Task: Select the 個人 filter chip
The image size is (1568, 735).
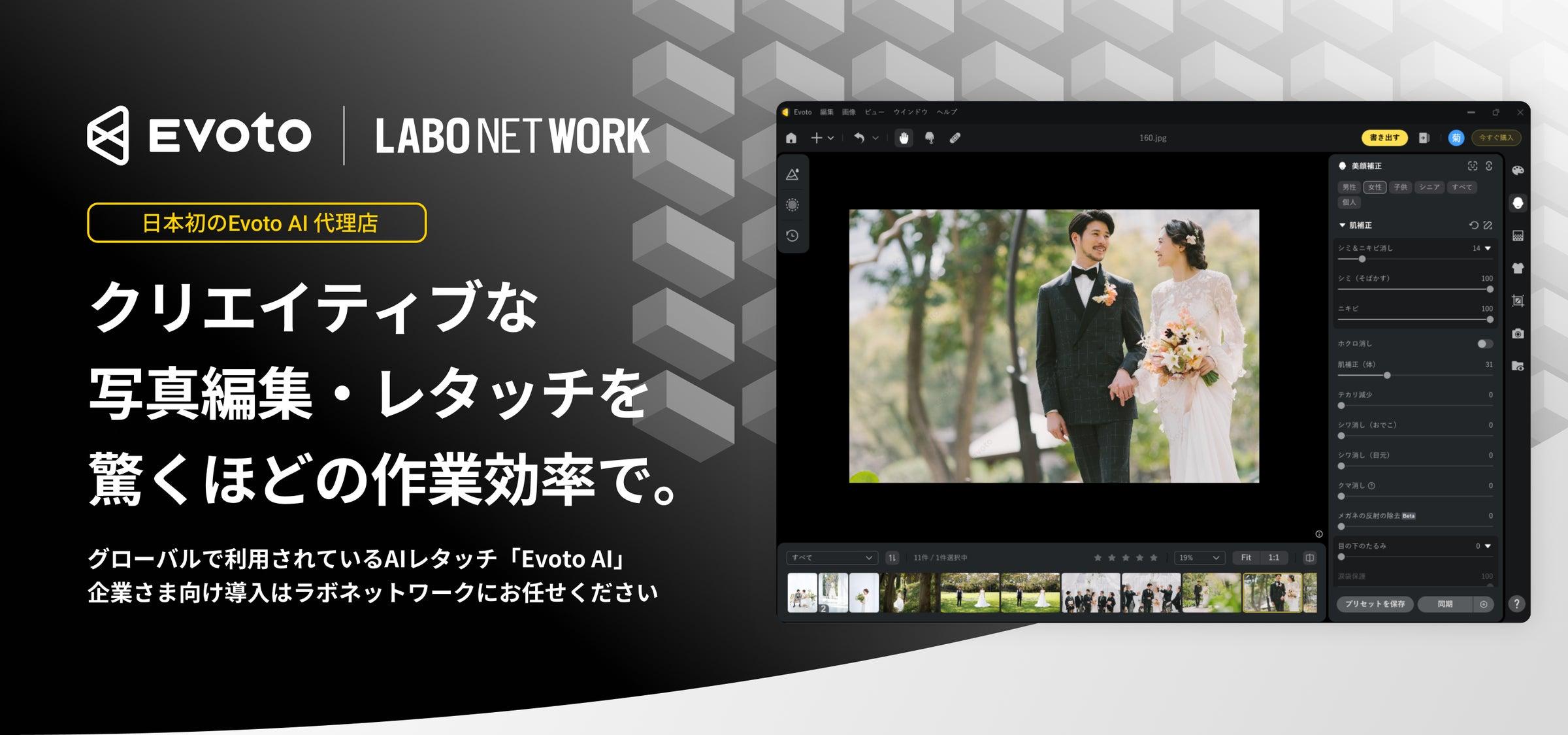Action: coord(1349,203)
